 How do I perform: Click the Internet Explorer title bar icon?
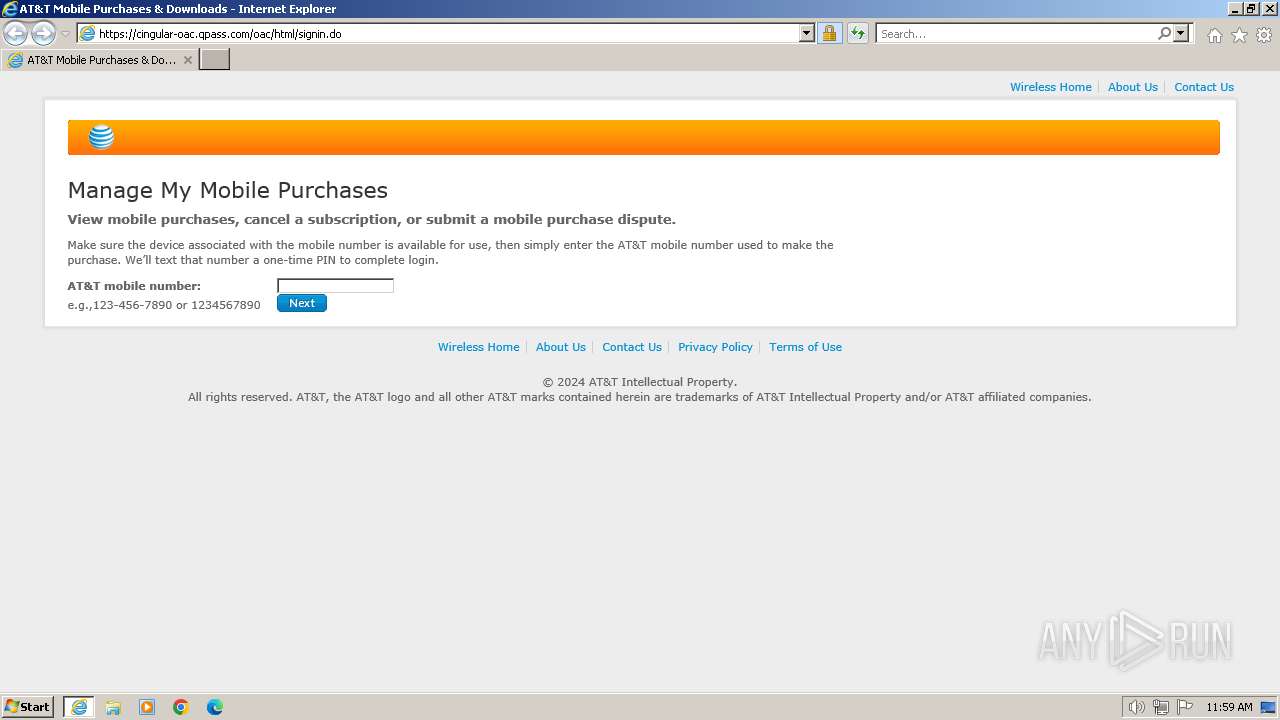(x=9, y=9)
